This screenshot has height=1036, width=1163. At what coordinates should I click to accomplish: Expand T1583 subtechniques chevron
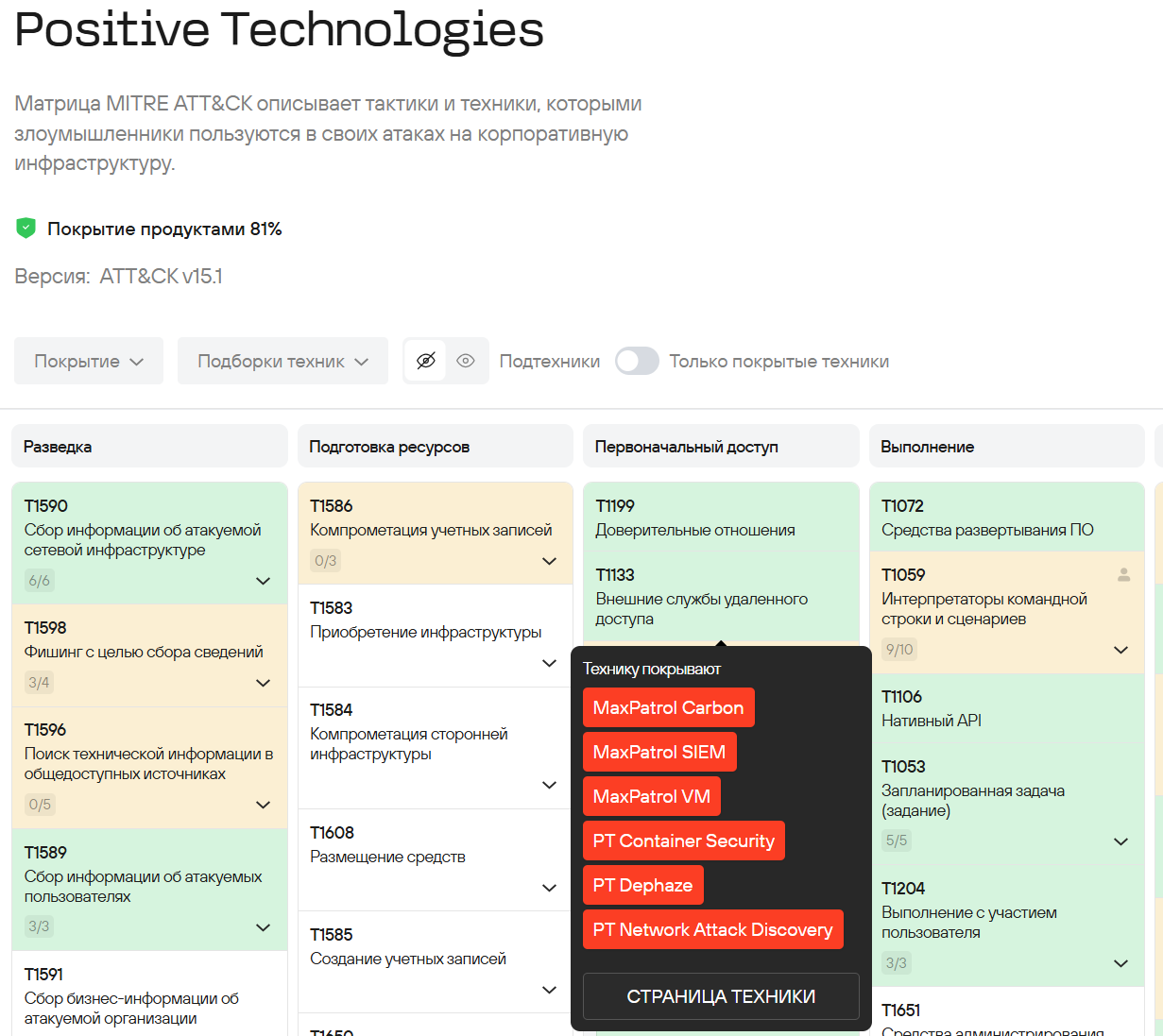click(x=549, y=663)
